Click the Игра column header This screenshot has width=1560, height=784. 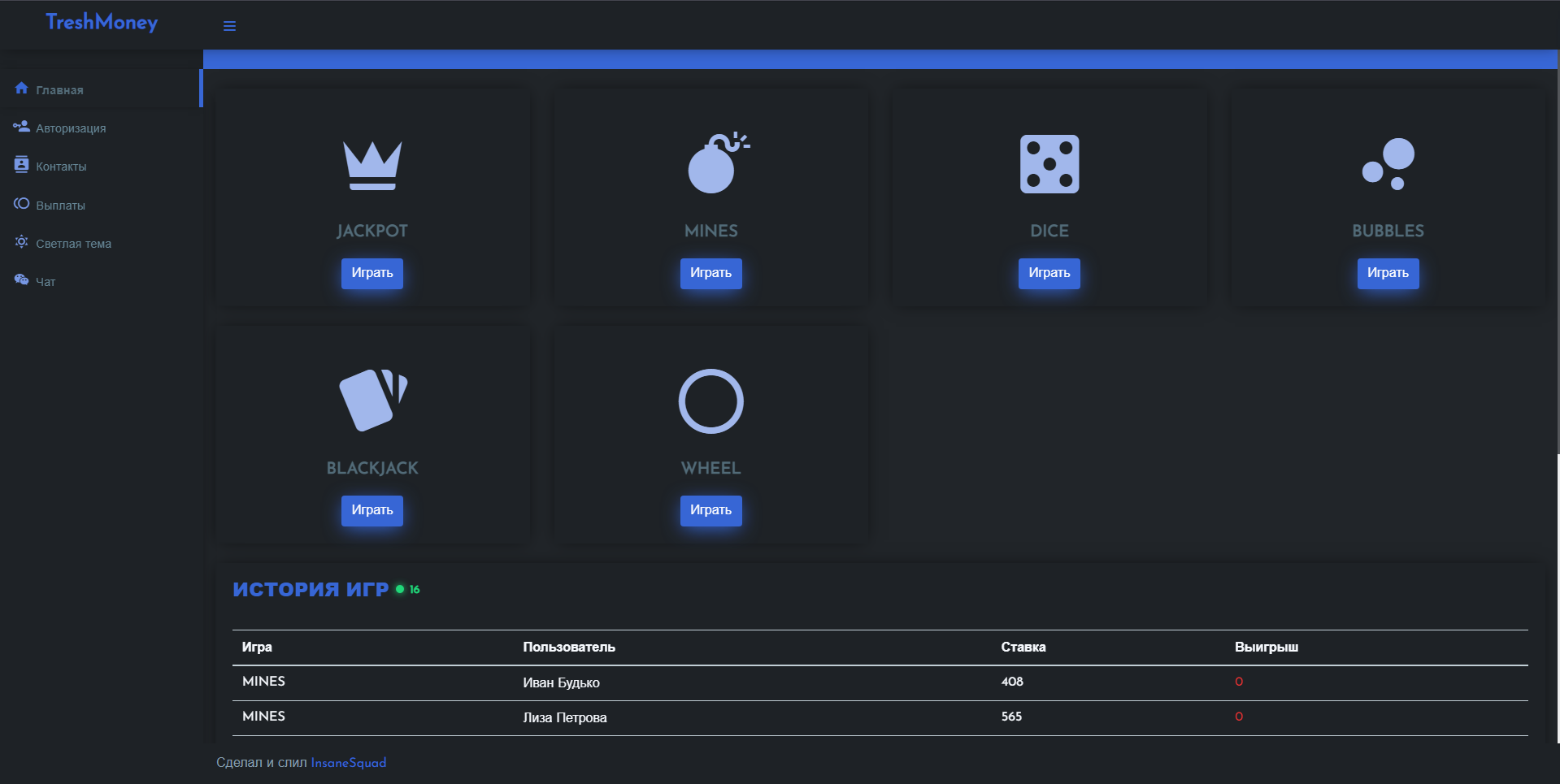pos(257,648)
